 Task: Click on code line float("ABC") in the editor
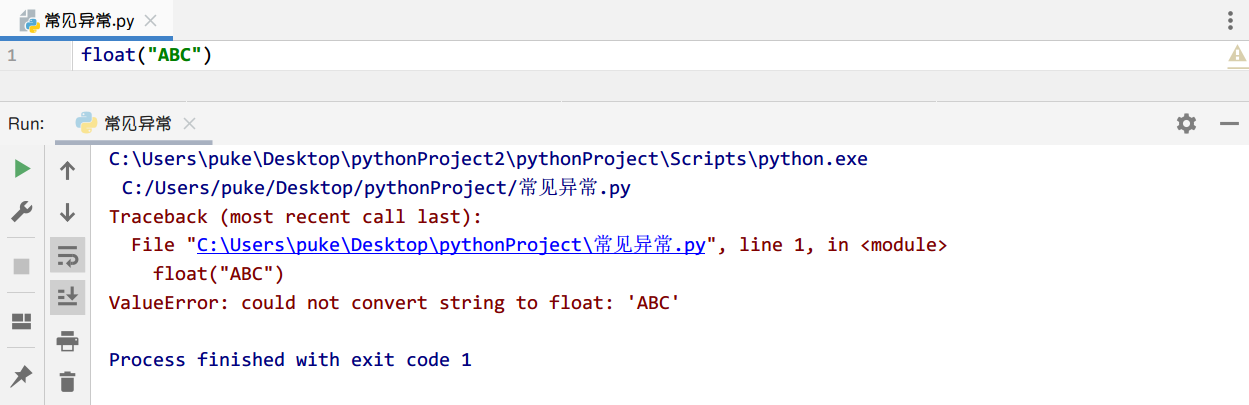(x=147, y=56)
